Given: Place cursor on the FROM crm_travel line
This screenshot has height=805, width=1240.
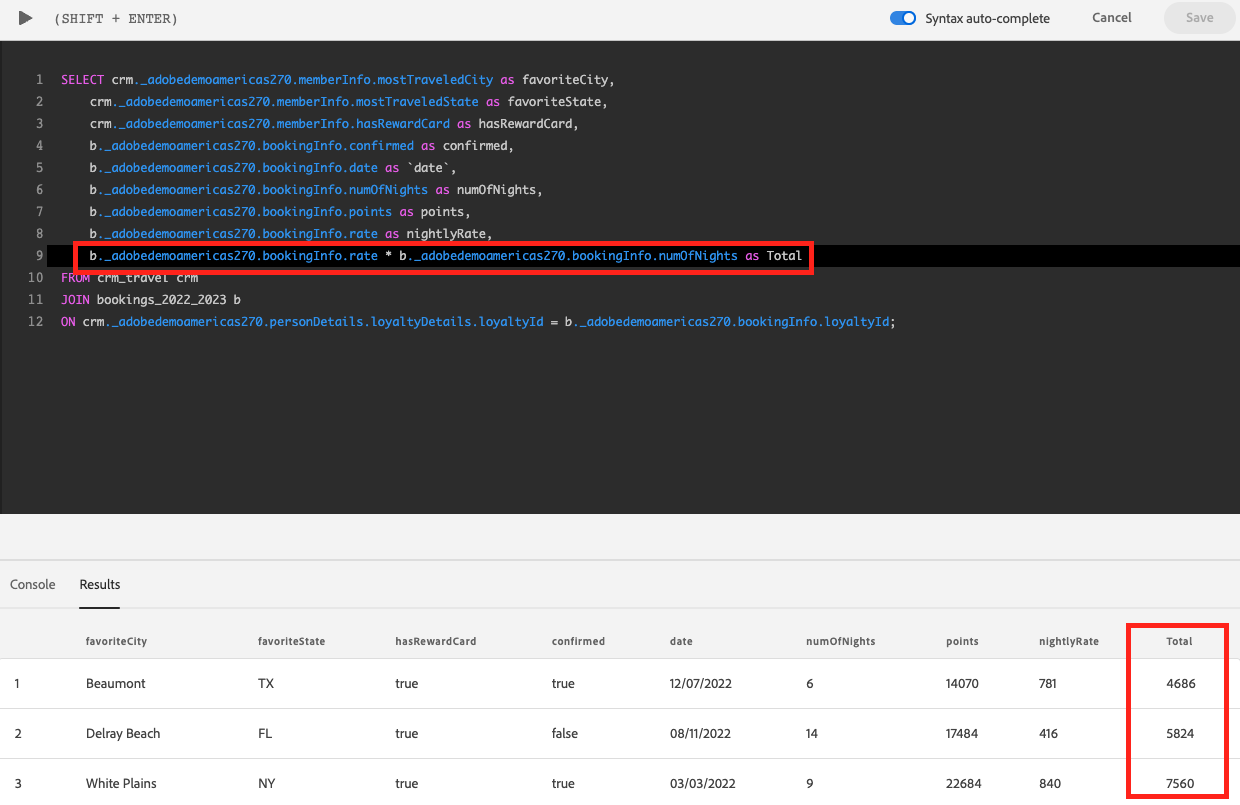Looking at the screenshot, I should click(x=130, y=278).
